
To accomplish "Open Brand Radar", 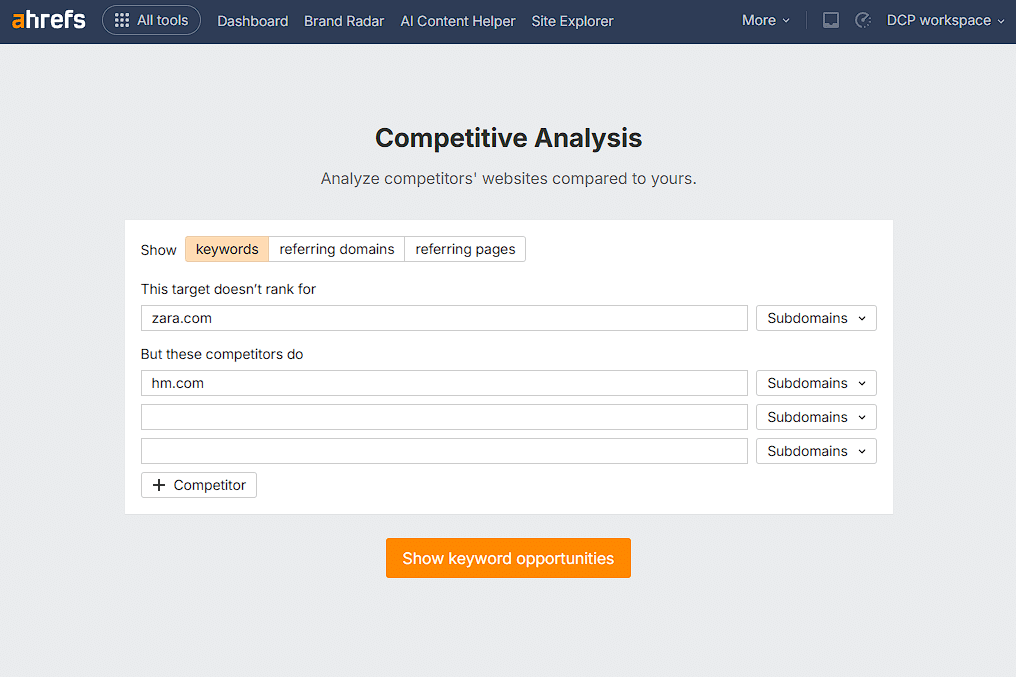I will (344, 21).
